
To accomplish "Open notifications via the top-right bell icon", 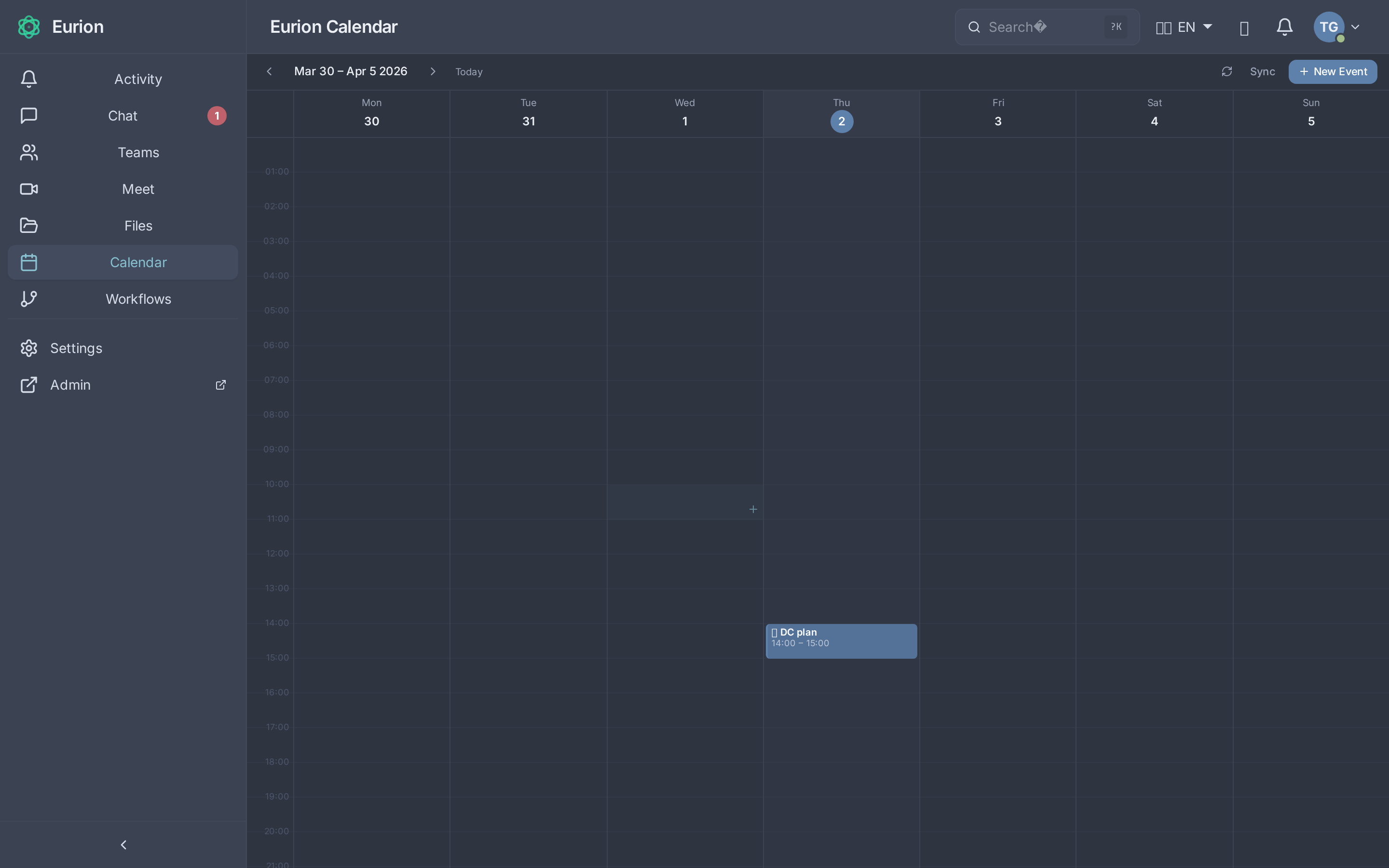I will click(x=1284, y=27).
